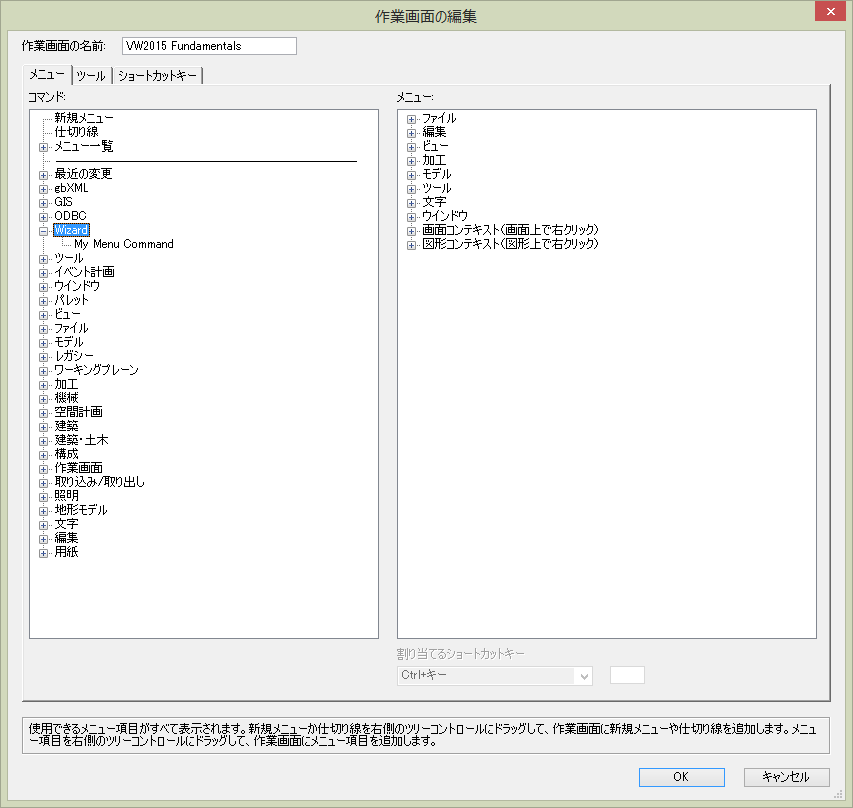Viewport: 853px width, 808px height.
Task: Select the separator line item in command list
Action: click(206, 161)
